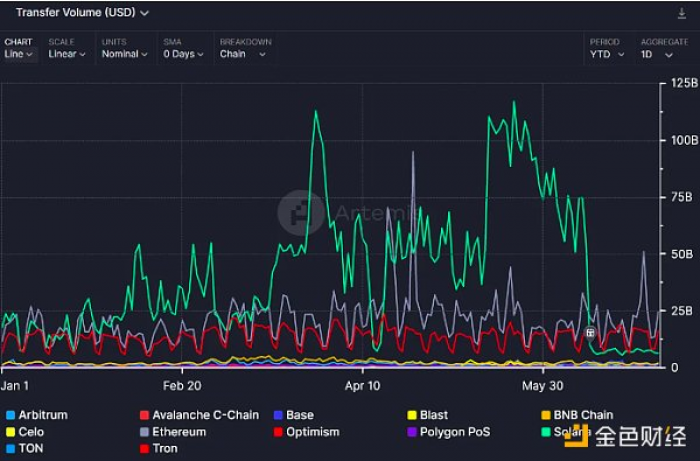Click the 75B y-axis label
The height and width of the screenshot is (461, 700).
click(x=682, y=197)
